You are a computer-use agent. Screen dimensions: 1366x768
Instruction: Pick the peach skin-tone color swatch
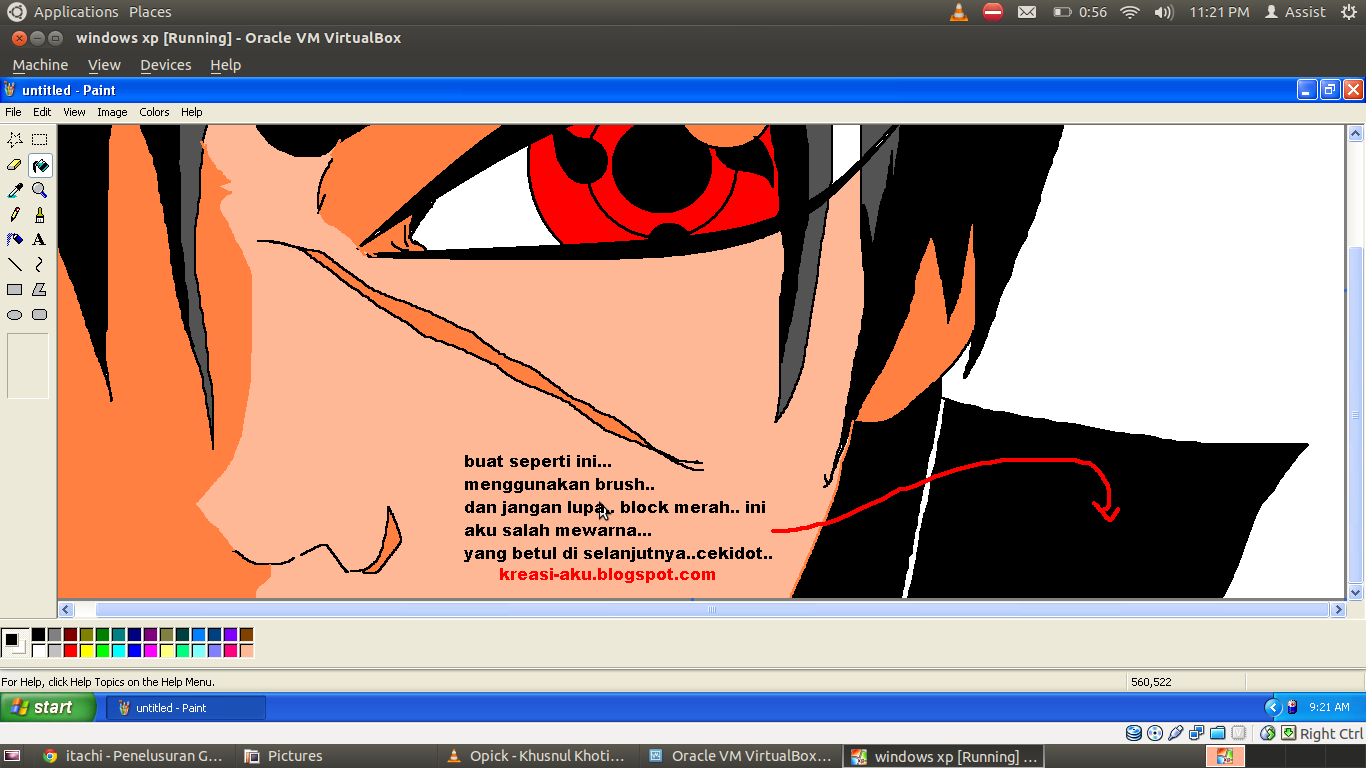pos(246,651)
